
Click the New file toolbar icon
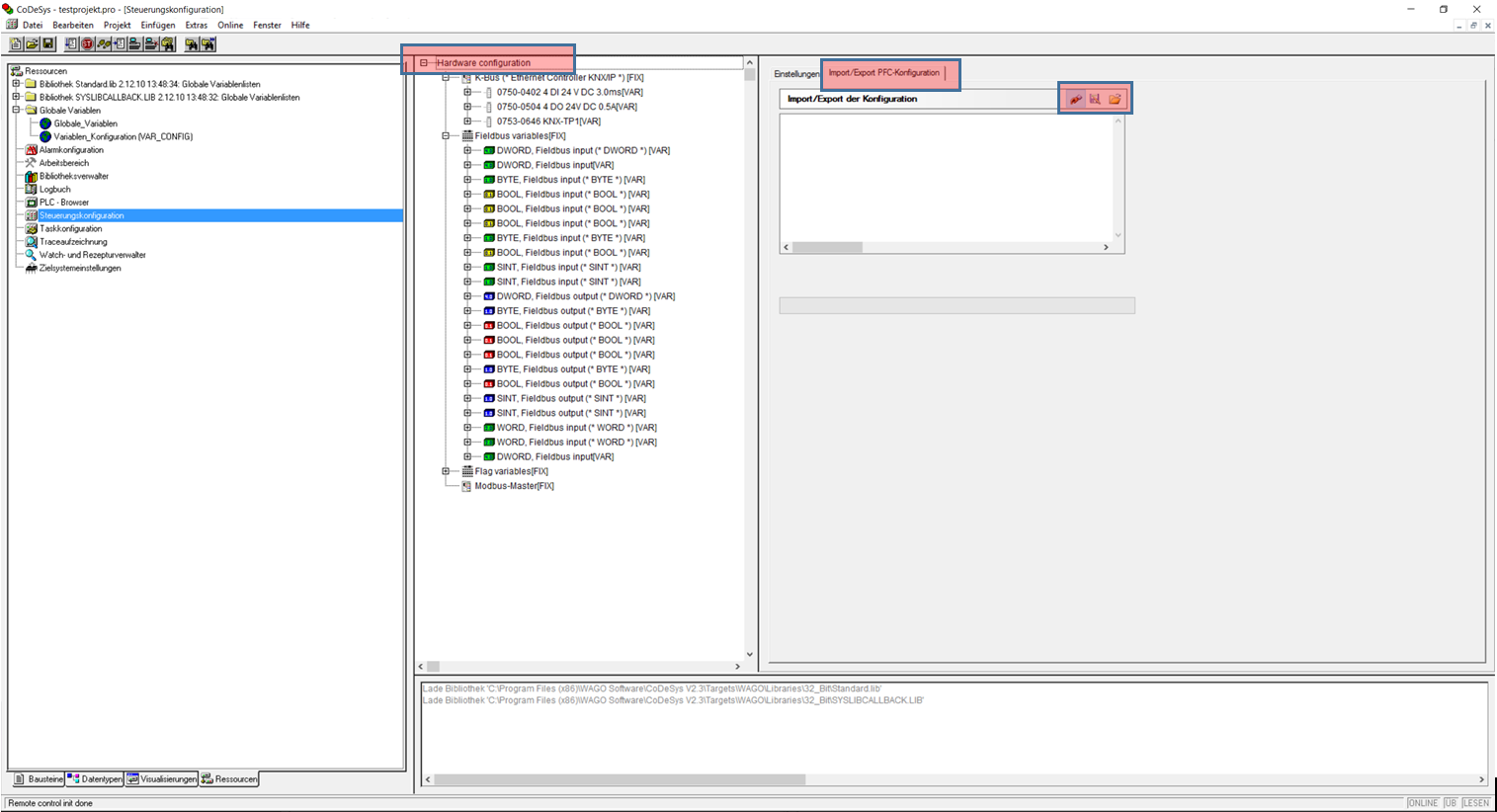pos(16,44)
